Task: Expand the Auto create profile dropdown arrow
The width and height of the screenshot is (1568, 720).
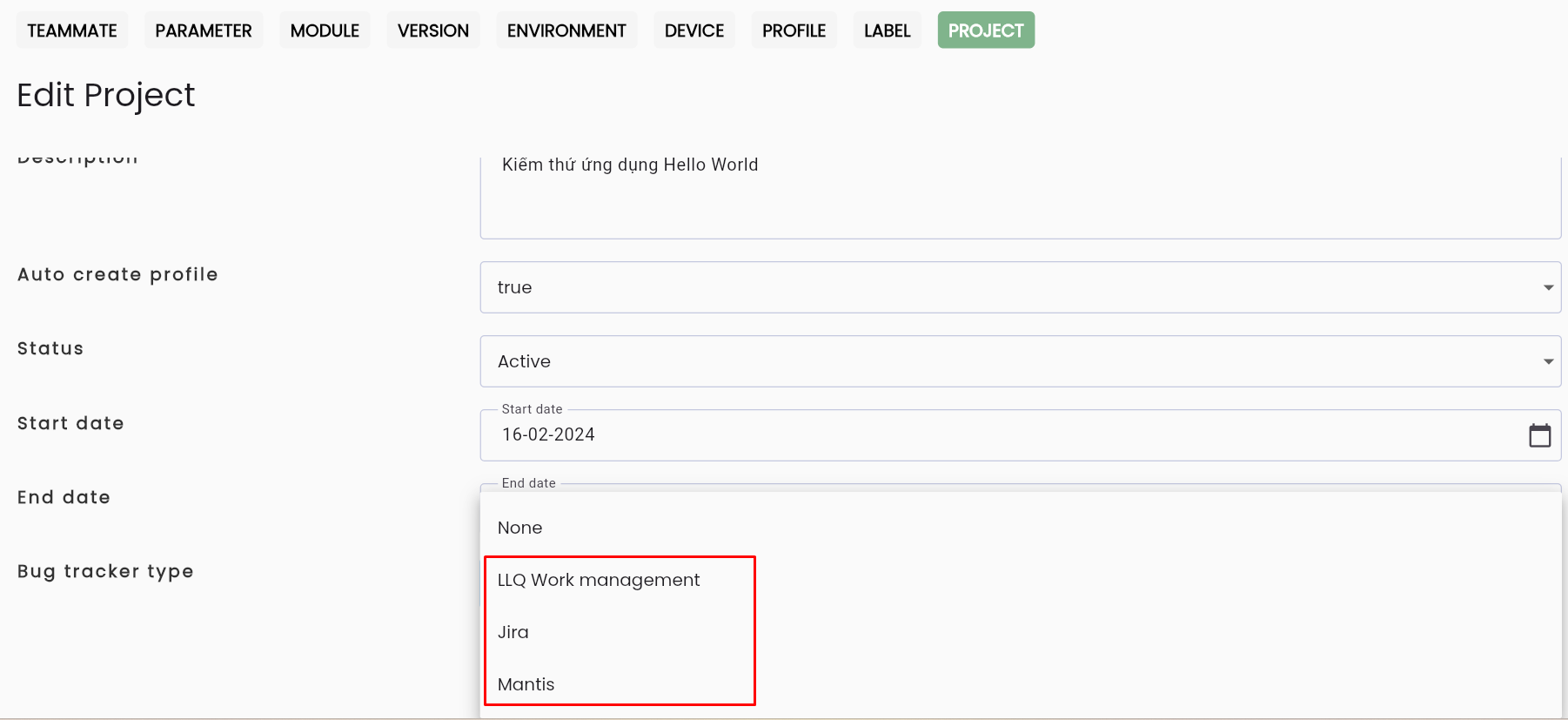Action: coord(1548,287)
